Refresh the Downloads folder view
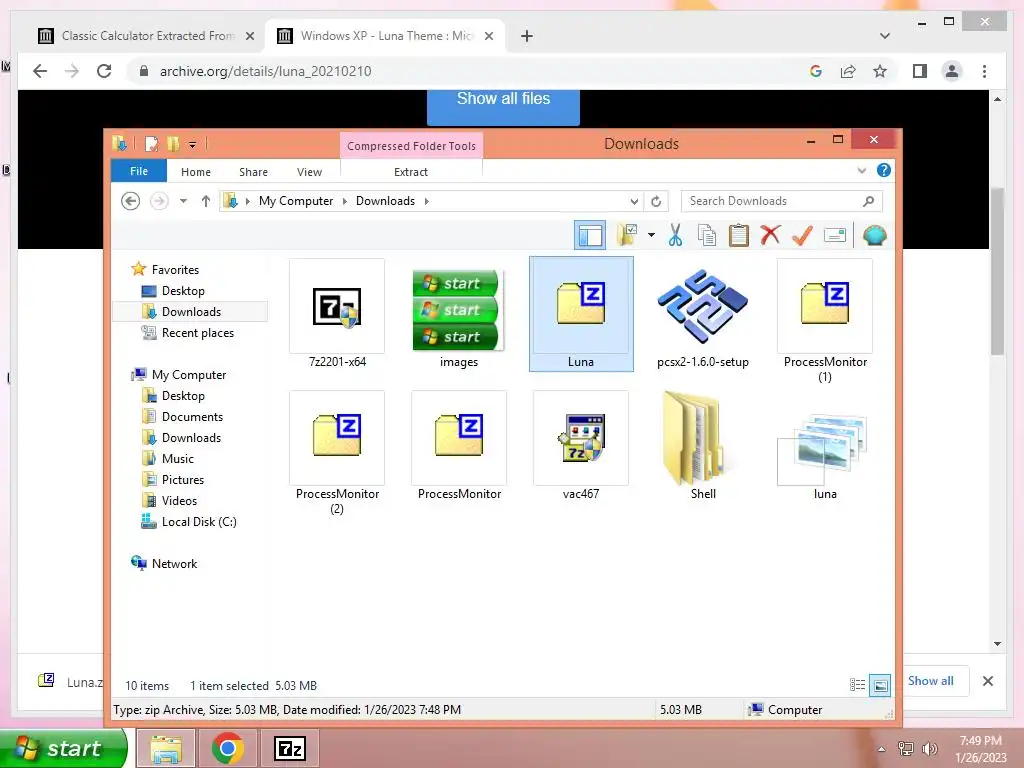Screen dimensions: 1024x768 tap(656, 201)
